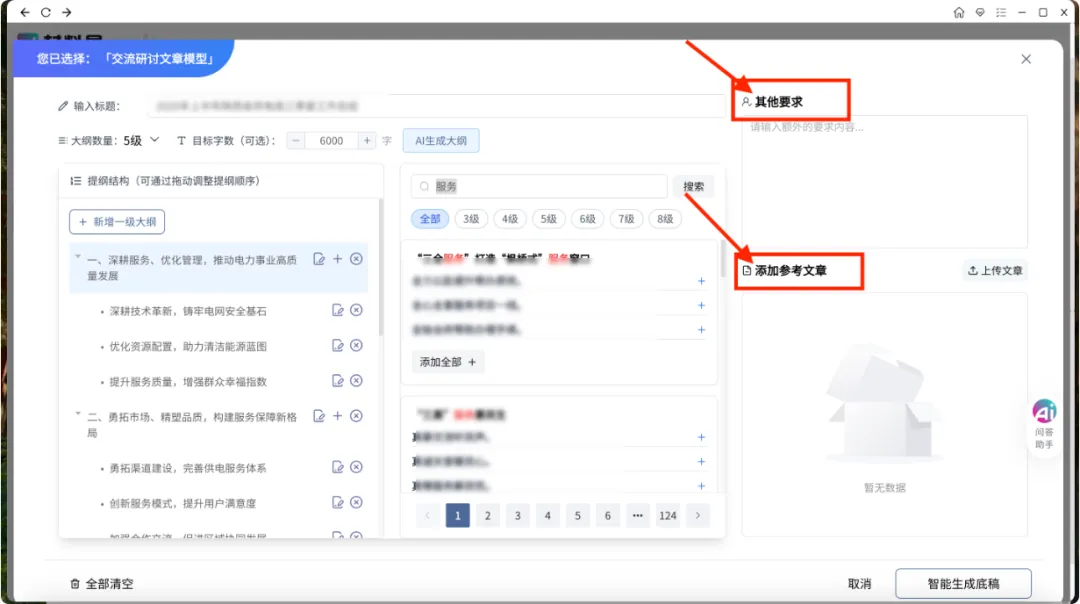This screenshot has width=1080, height=604.
Task: Filter results by 6级
Action: click(588, 219)
